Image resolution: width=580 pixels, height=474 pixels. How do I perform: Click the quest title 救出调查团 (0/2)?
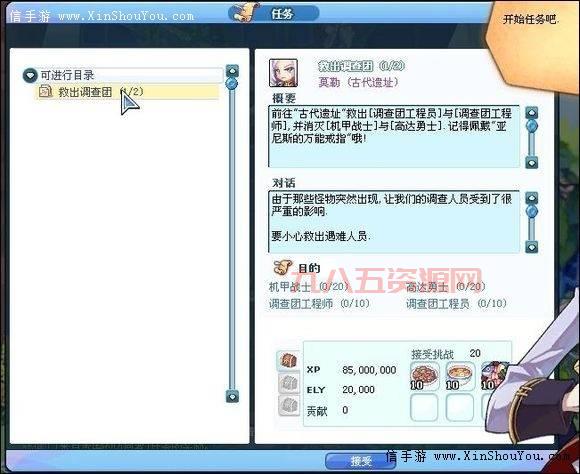click(x=361, y=66)
